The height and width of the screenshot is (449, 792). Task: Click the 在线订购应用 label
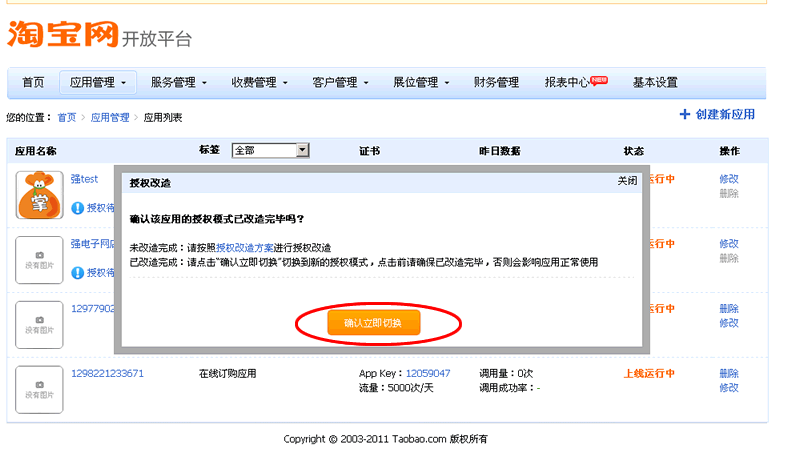228,373
